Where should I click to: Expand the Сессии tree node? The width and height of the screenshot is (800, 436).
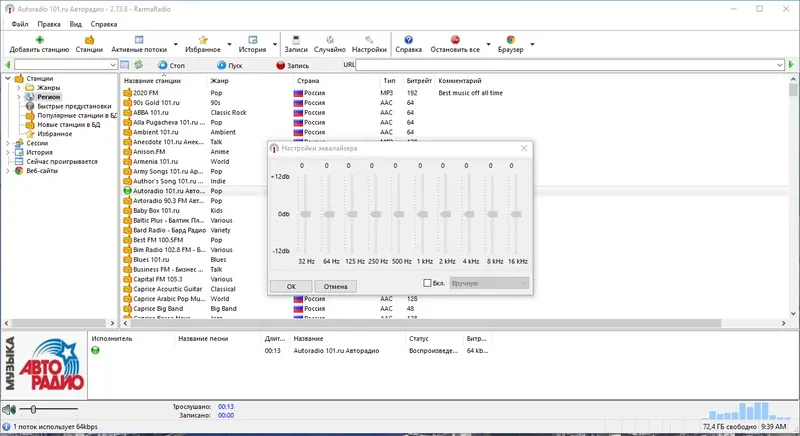click(8, 143)
